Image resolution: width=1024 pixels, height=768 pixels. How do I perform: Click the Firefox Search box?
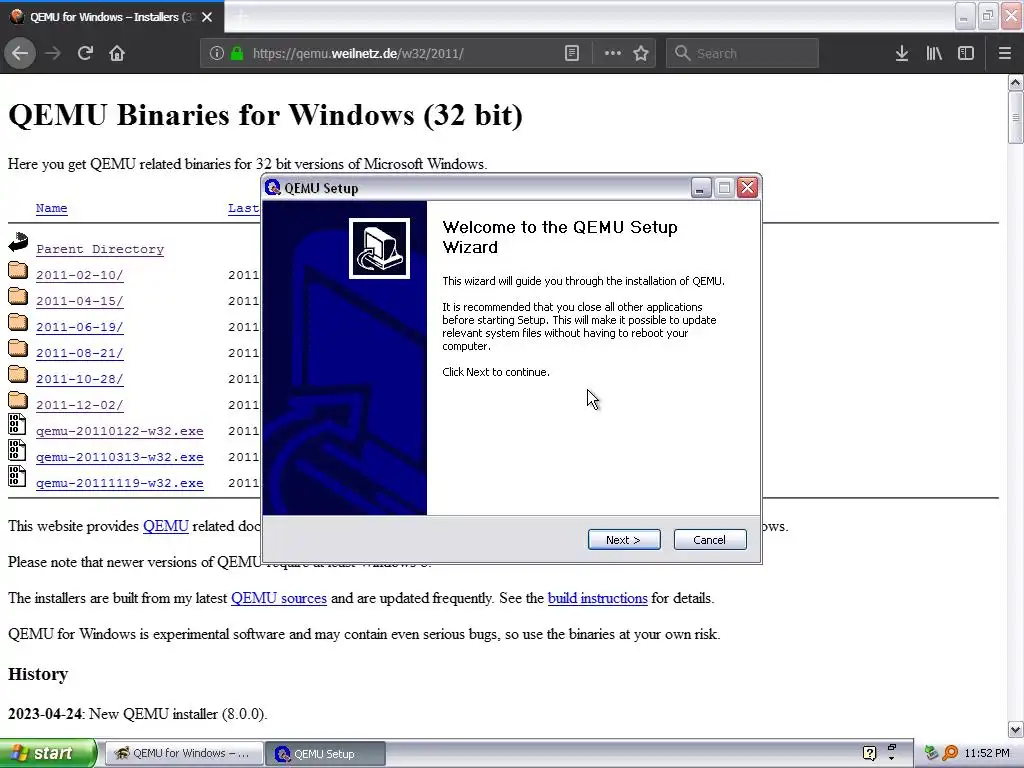(x=742, y=53)
